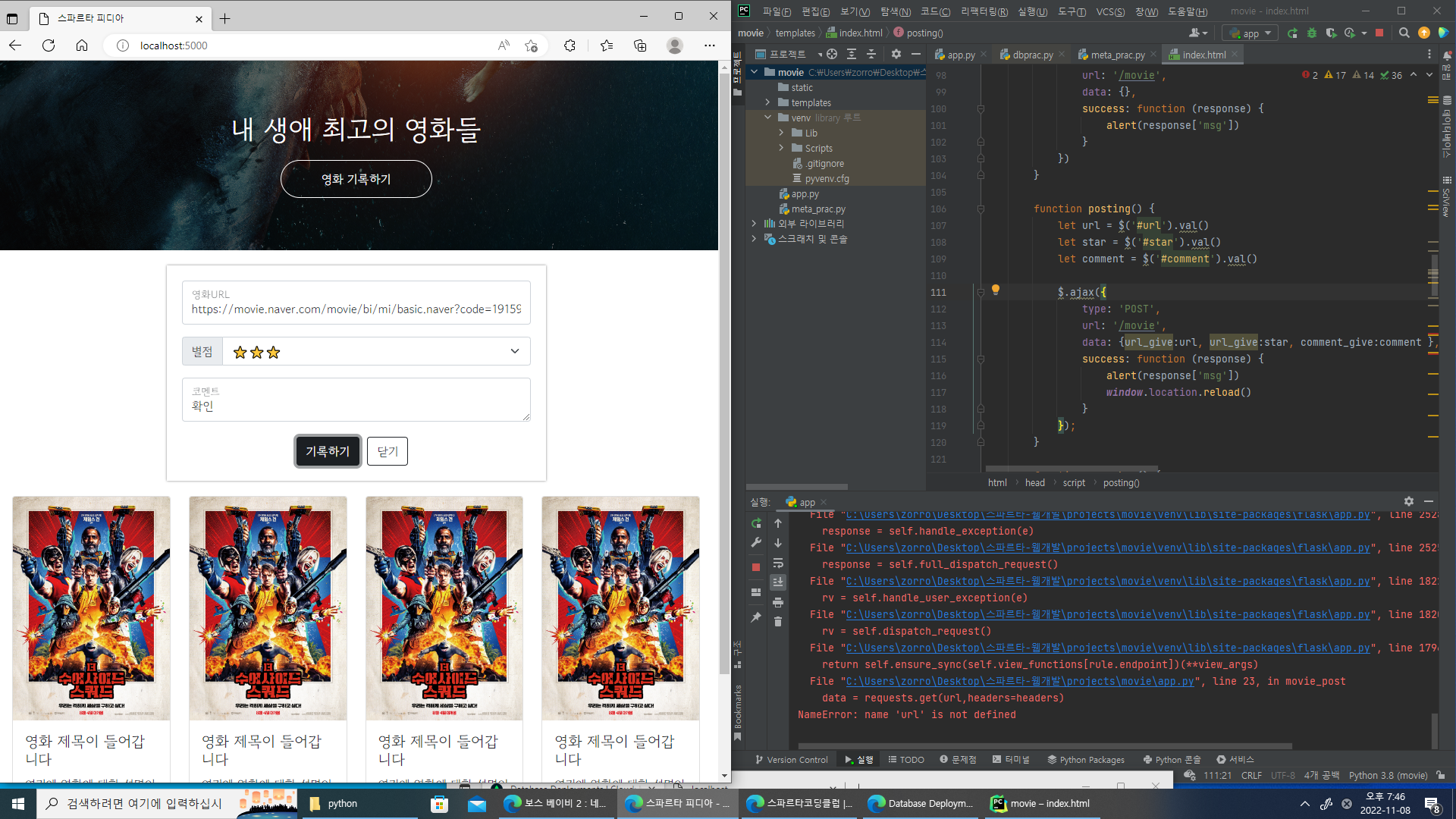Switch to the dbprac.py editor tab

[1032, 55]
